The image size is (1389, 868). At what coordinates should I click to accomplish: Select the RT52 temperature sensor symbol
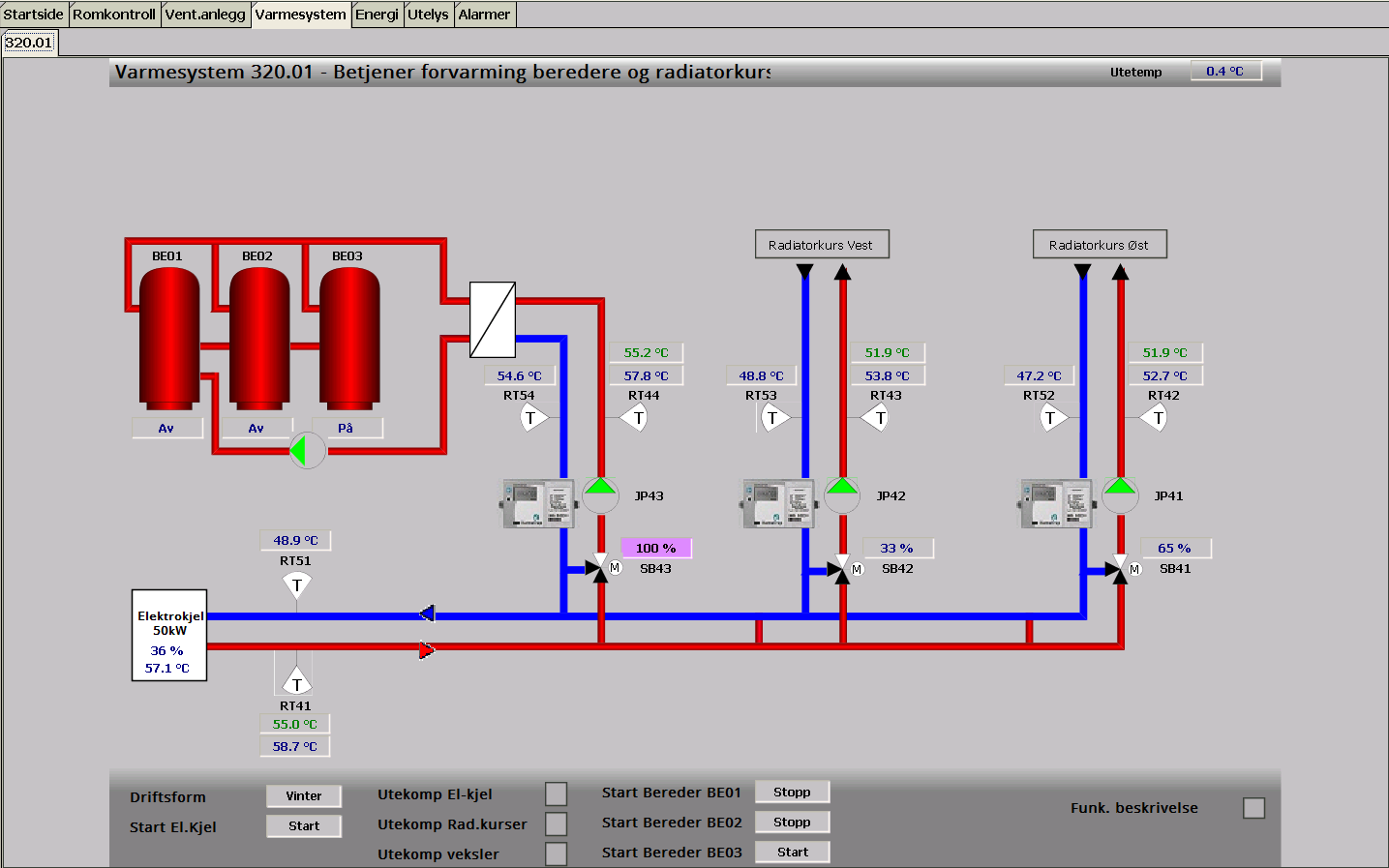pyautogui.click(x=1052, y=418)
